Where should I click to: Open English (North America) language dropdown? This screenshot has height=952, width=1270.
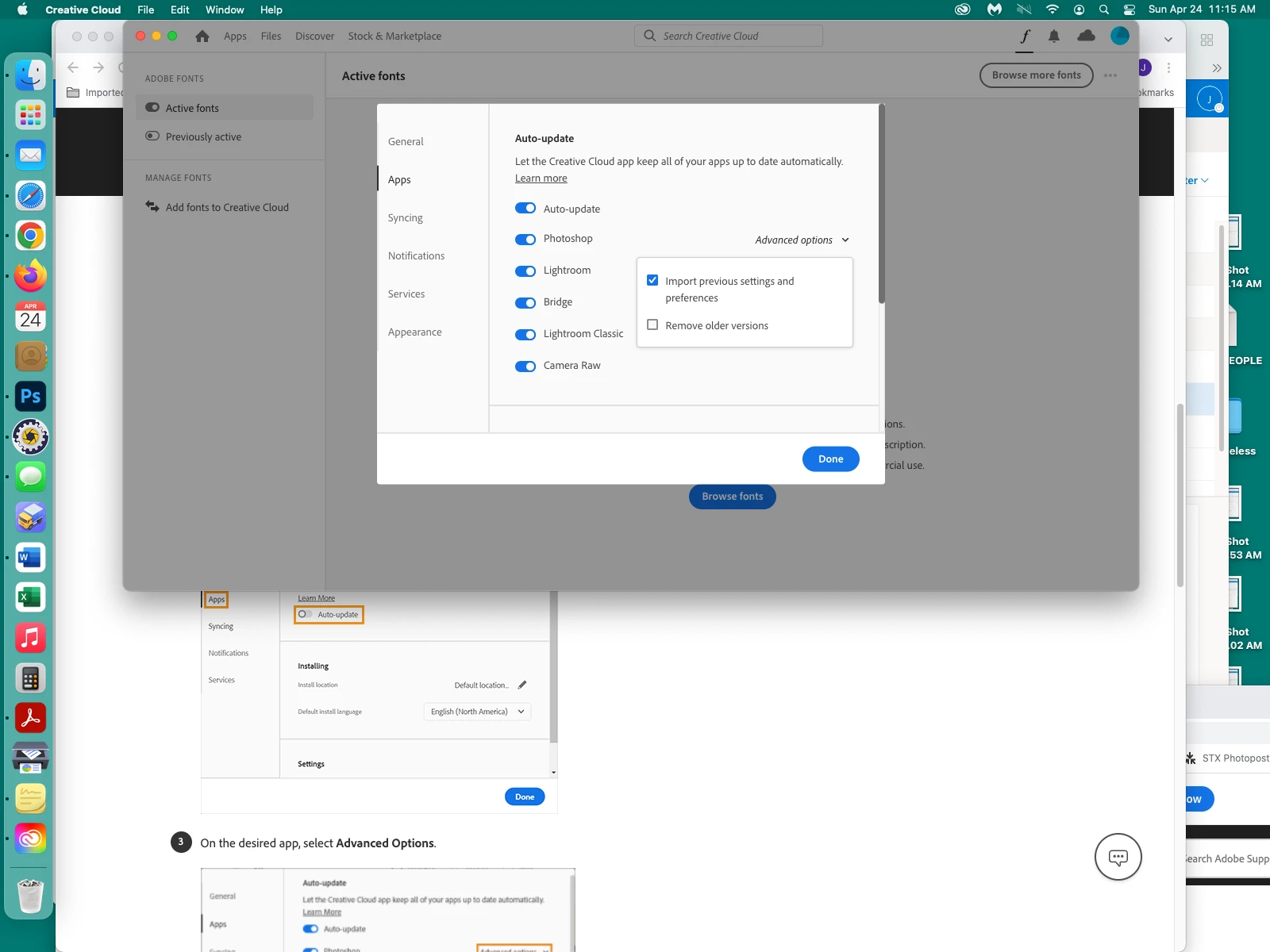tap(477, 712)
